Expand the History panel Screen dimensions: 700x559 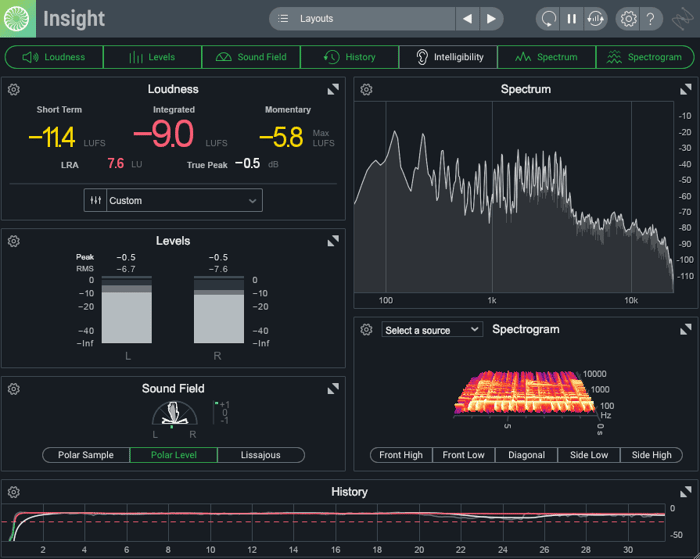pyautogui.click(x=686, y=492)
